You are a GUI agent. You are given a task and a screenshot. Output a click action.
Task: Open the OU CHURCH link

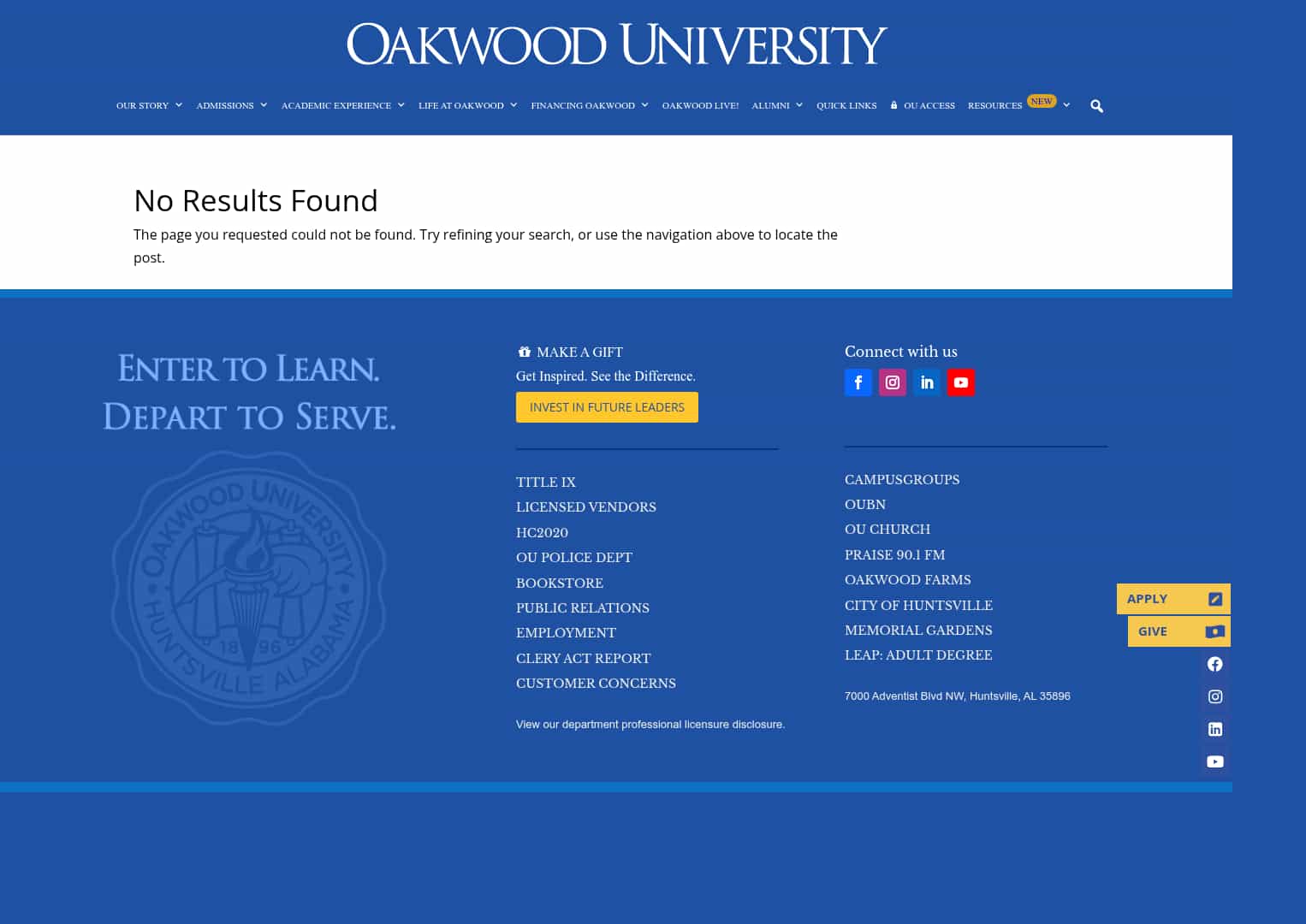(x=887, y=529)
